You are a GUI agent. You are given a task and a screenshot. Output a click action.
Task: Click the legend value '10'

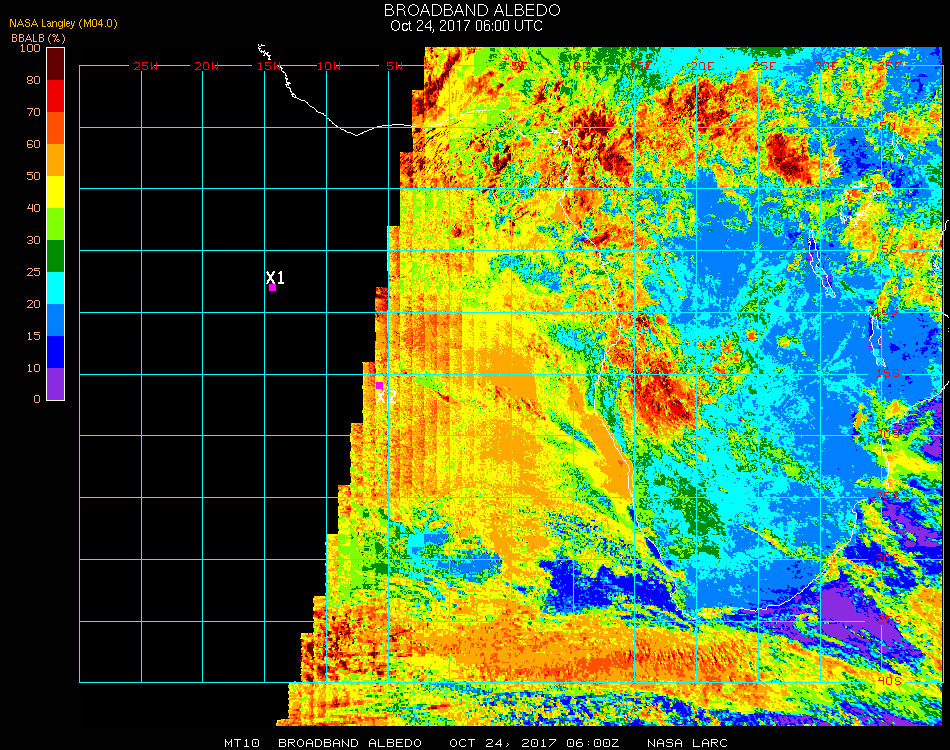(x=33, y=368)
